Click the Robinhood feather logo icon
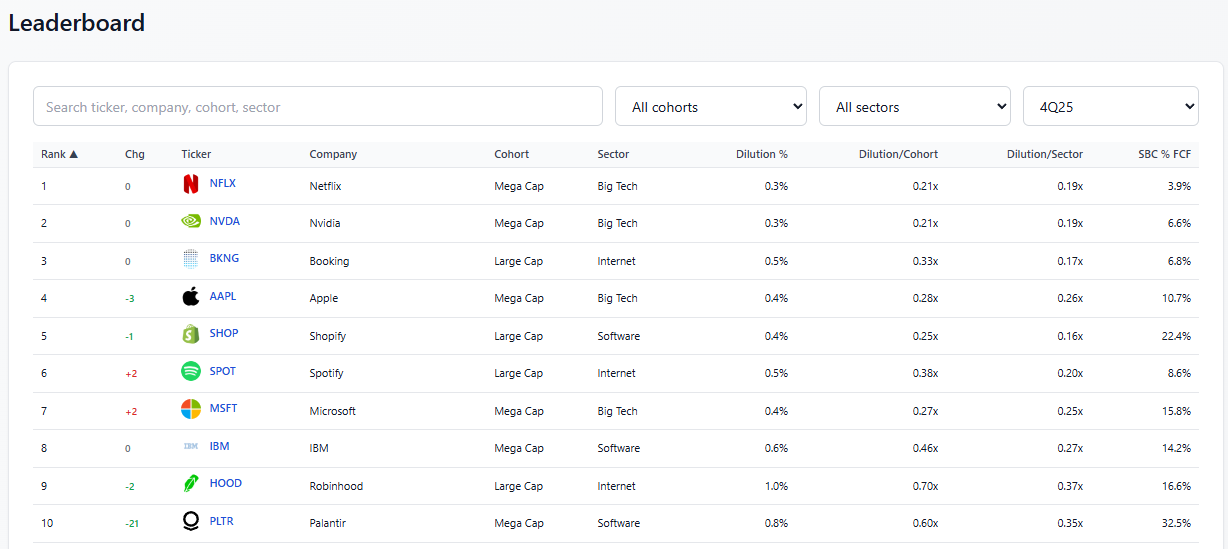Image resolution: width=1228 pixels, height=549 pixels. [x=191, y=484]
